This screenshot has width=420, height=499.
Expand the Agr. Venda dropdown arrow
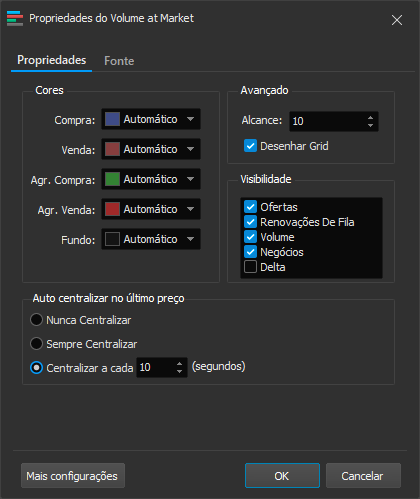(190, 209)
